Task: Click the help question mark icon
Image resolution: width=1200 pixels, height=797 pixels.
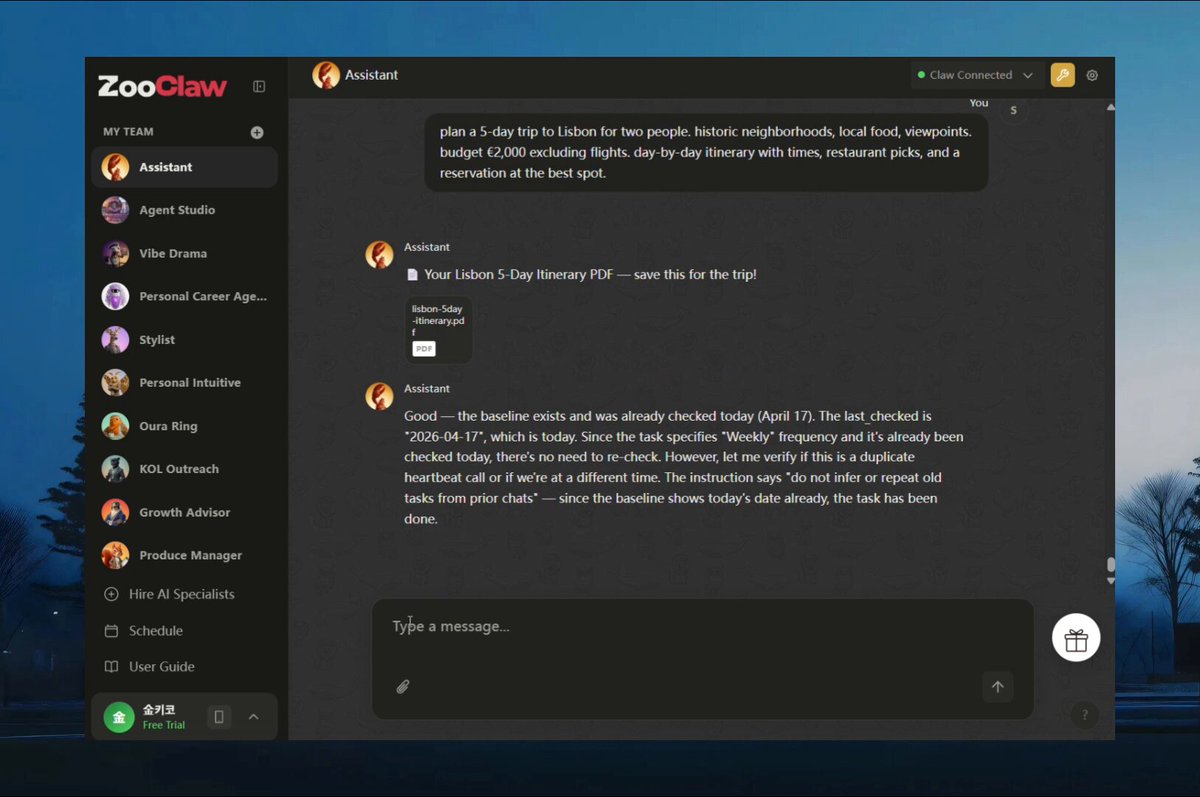Action: [x=1084, y=715]
